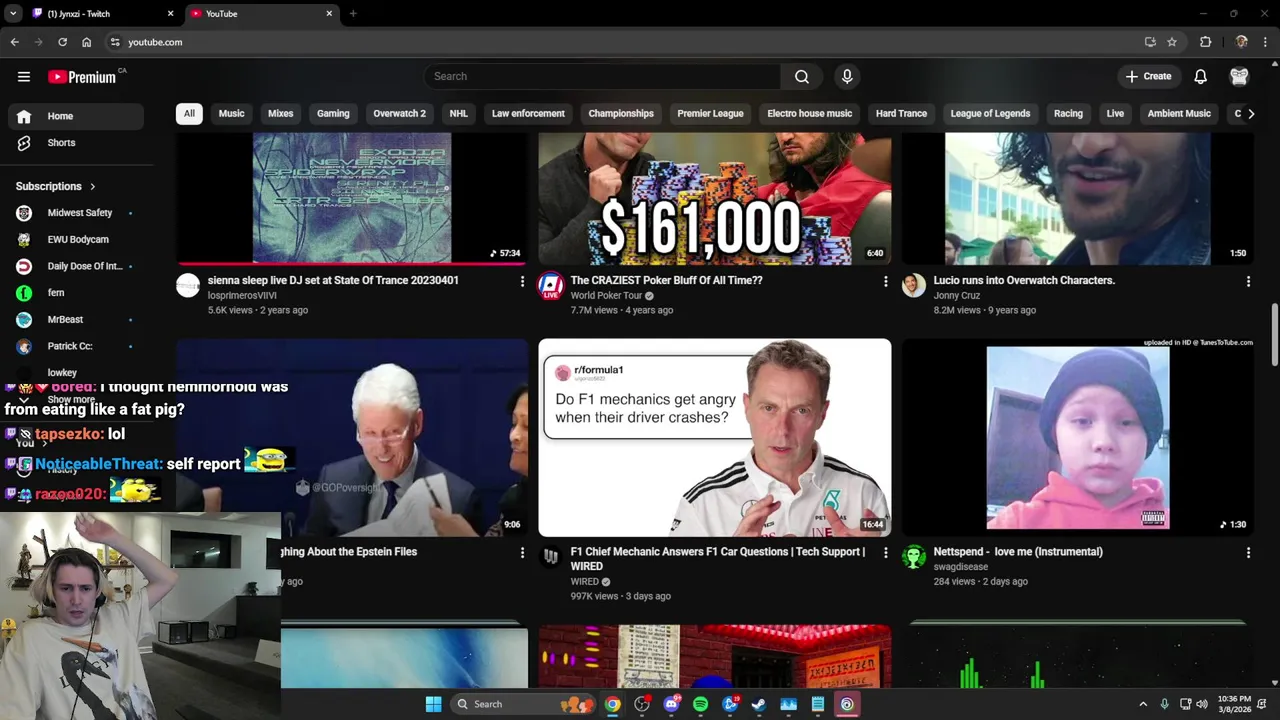Open the account avatar menu
Viewport: 1280px width, 720px height.
(x=1239, y=76)
